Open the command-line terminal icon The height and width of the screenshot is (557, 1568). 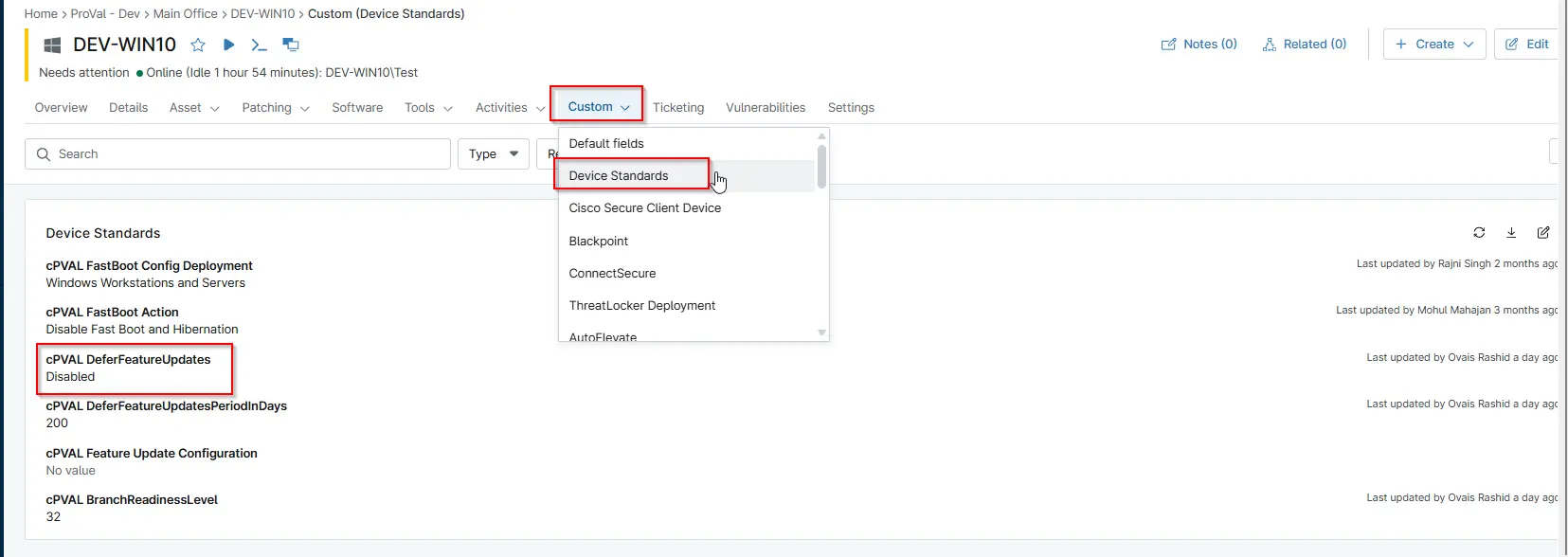[x=259, y=45]
